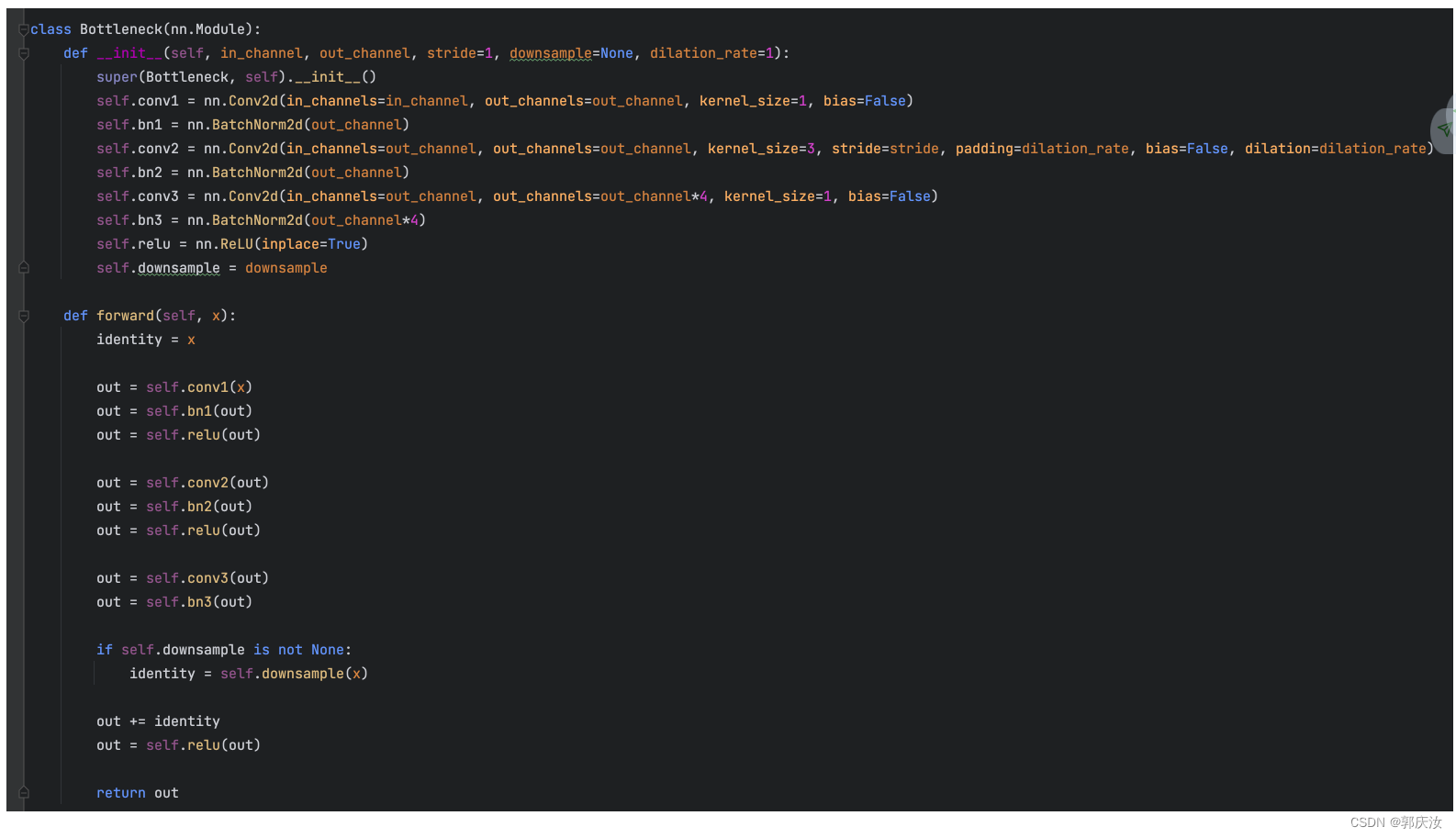Click 'dilation=dilation_rate' argument in conv2 line
The image size is (1456, 838).
click(x=1336, y=149)
